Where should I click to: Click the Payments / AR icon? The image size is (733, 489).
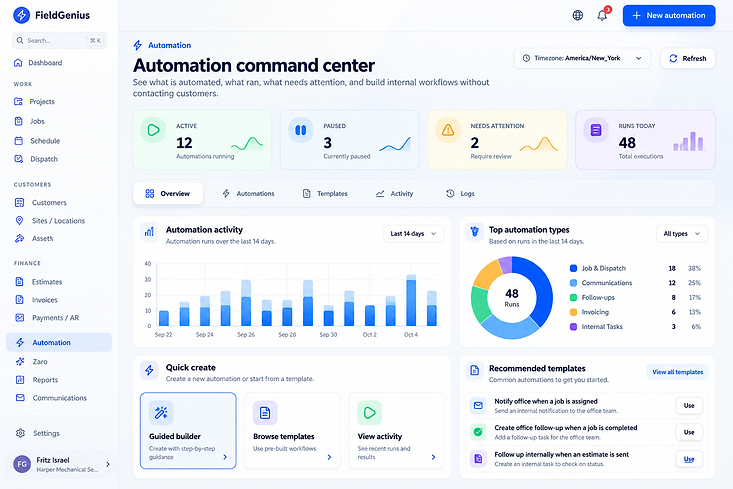coord(19,317)
